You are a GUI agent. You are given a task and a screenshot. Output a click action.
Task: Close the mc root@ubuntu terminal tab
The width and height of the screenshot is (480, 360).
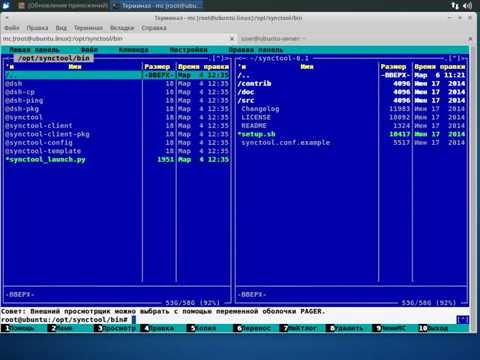[x=232, y=39]
